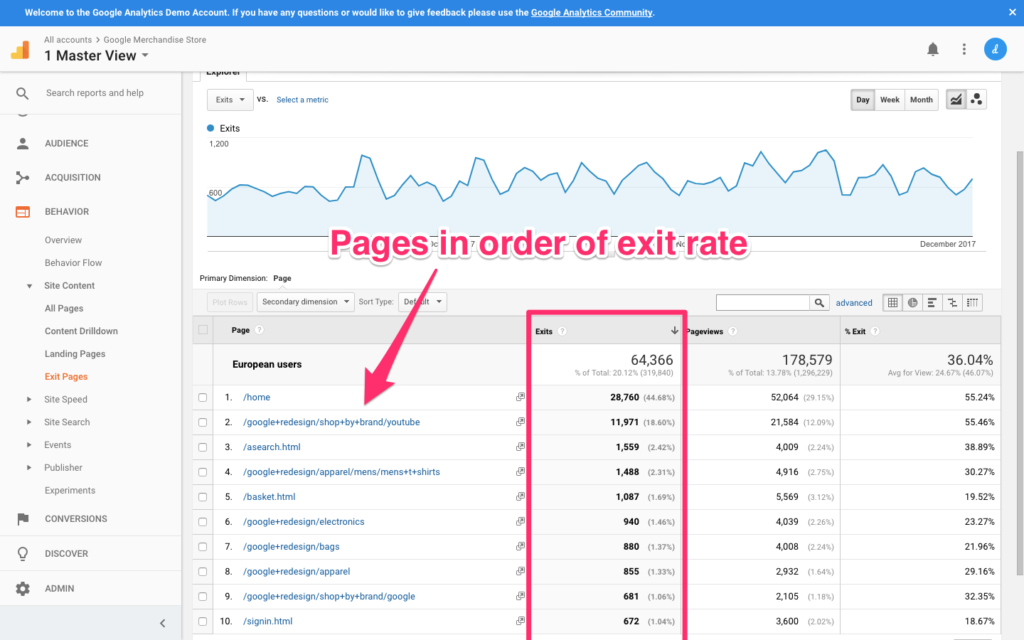Open the Exits metric dropdown
This screenshot has height=640, width=1024.
click(x=229, y=100)
